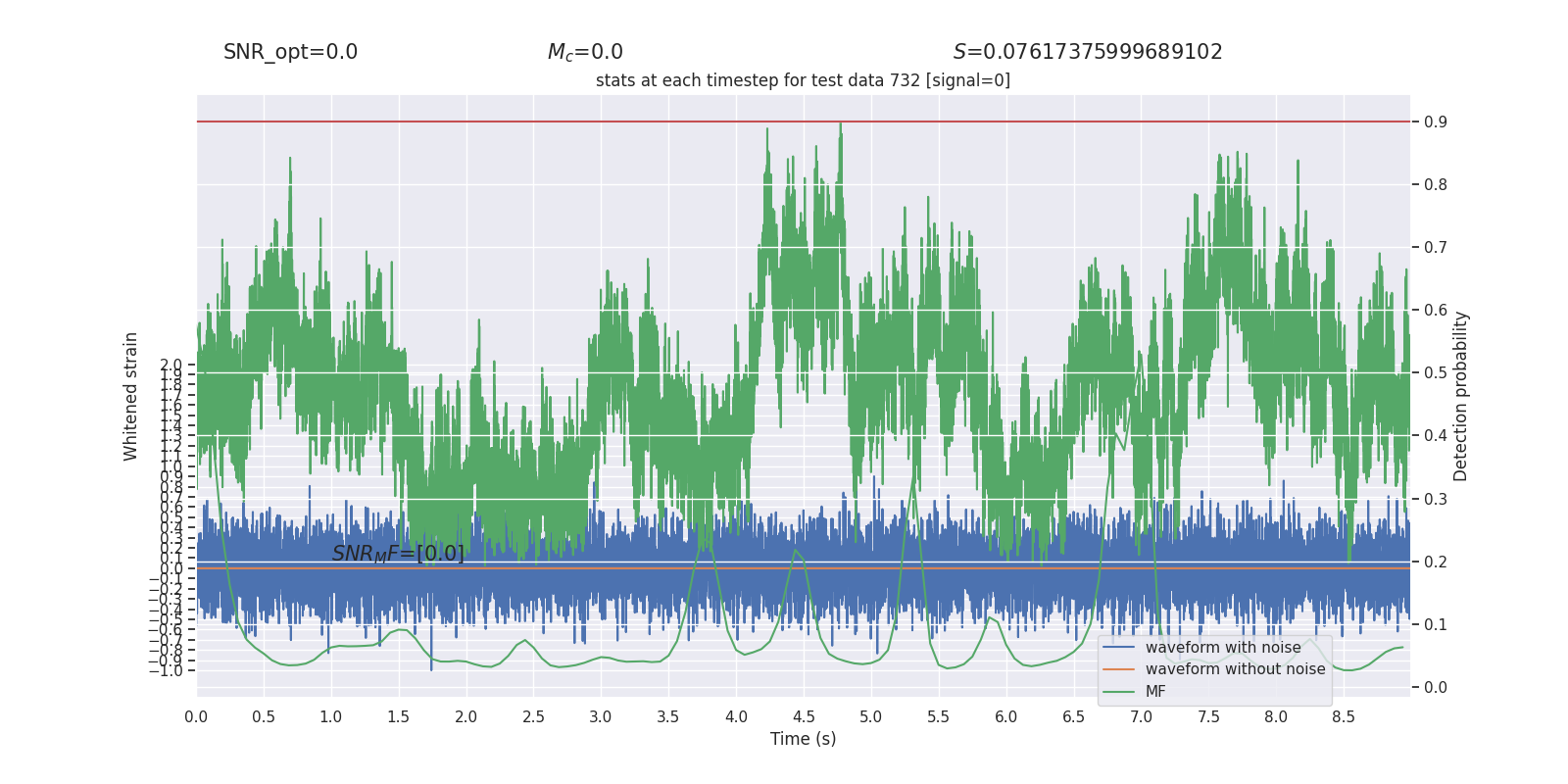Click the -1.0 tick on whitened strain axis

pos(167,671)
